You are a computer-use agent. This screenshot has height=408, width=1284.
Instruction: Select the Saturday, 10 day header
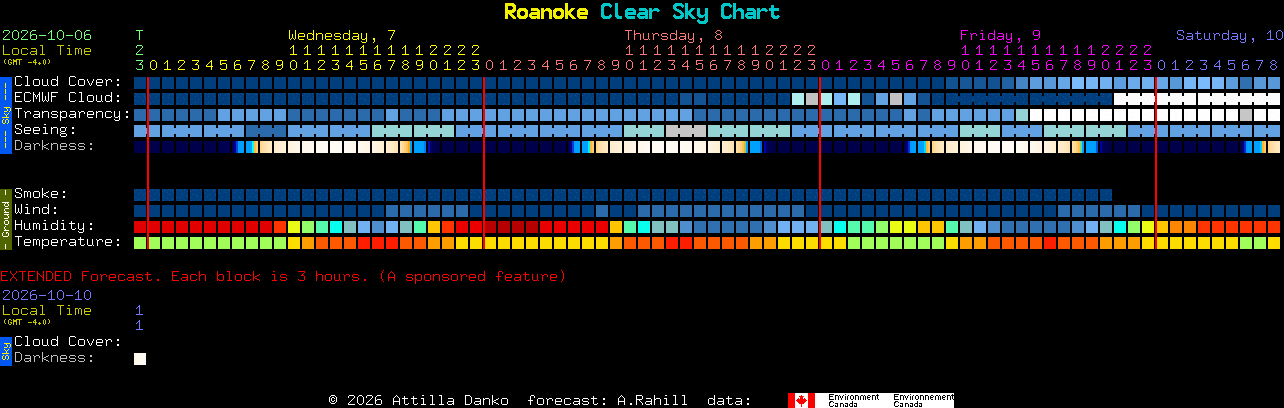(x=1229, y=35)
